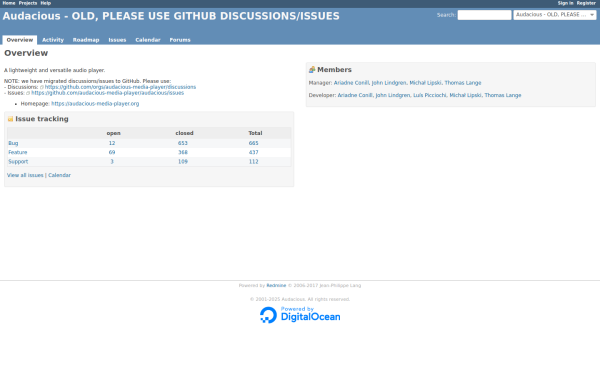This screenshot has height=375, width=600.
Task: View the 665 total Bug issues
Action: [253, 143]
